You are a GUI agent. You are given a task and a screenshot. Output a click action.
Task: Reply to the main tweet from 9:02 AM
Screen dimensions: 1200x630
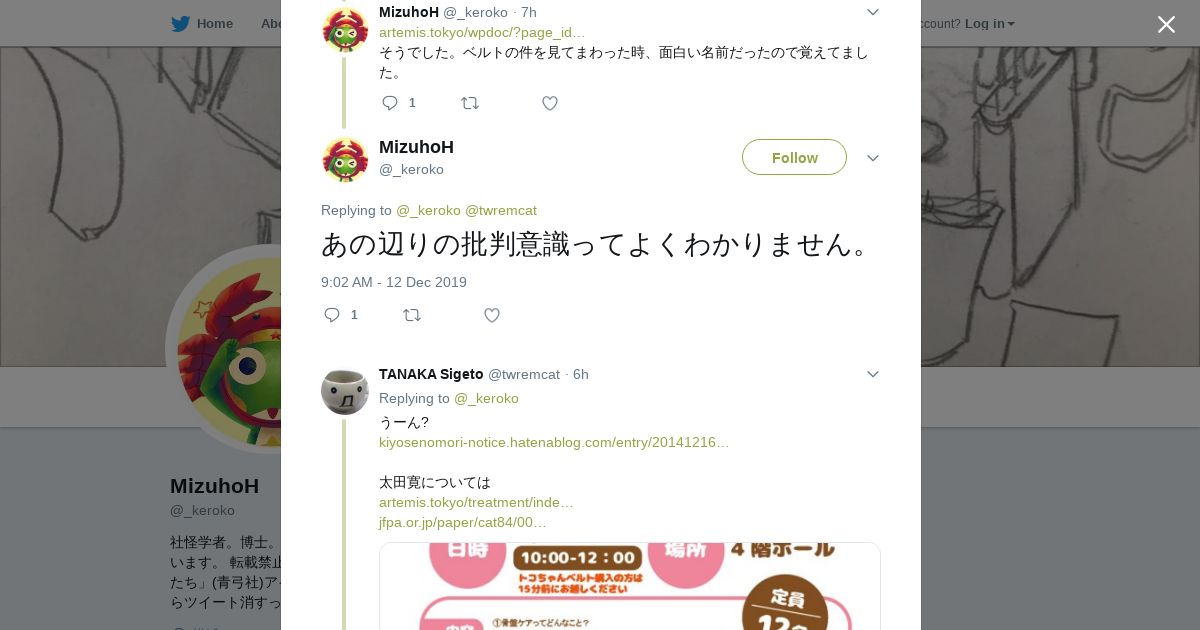coord(332,315)
